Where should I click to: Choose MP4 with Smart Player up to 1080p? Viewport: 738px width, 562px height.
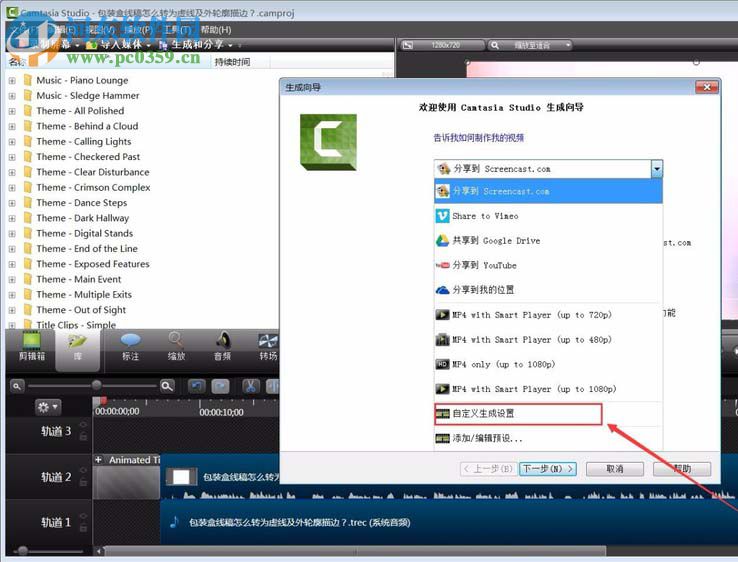coord(548,389)
